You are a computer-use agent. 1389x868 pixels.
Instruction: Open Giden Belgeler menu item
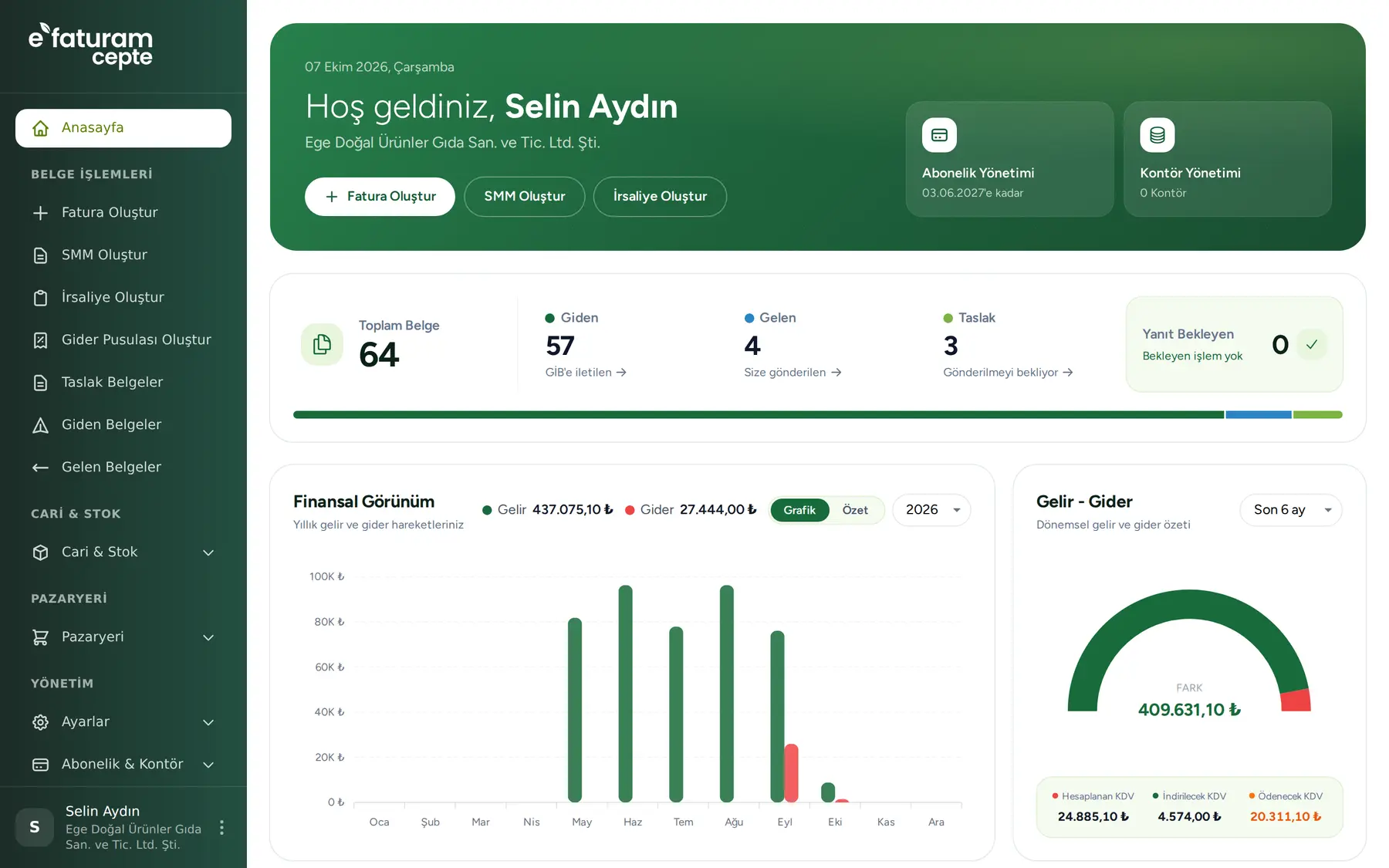point(123,425)
